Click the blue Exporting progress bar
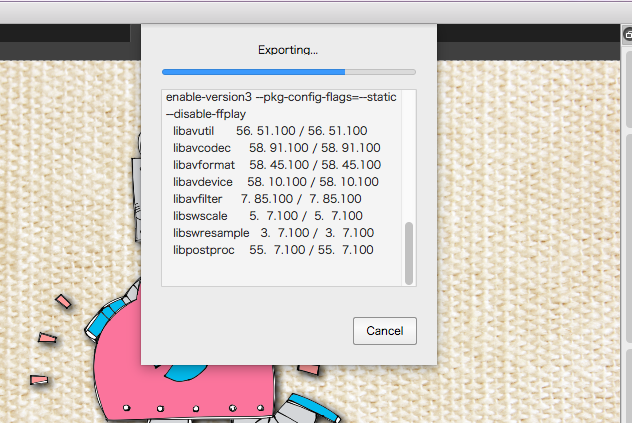632x423 pixels. coord(289,72)
